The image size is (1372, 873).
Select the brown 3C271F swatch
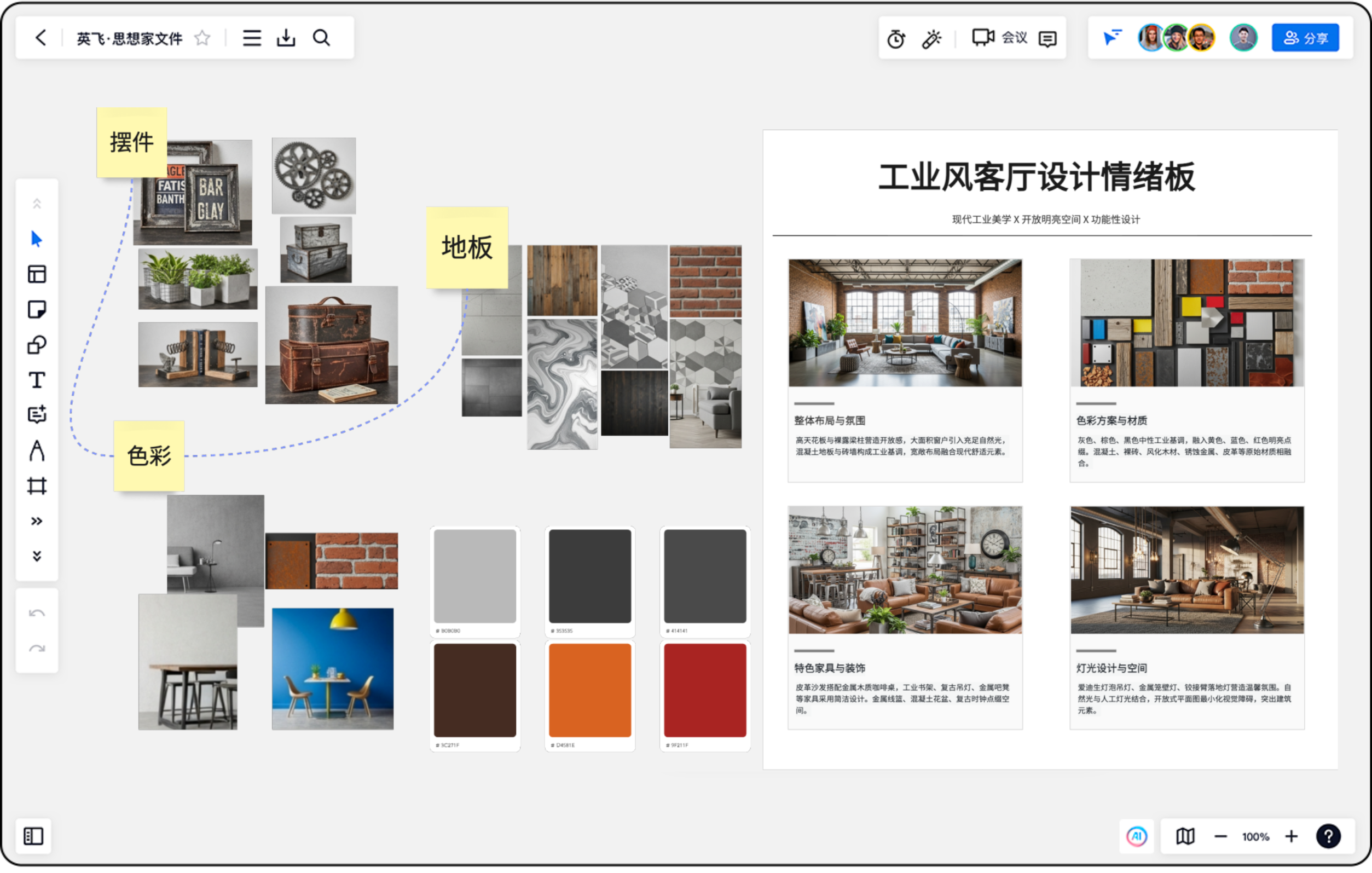tap(475, 691)
